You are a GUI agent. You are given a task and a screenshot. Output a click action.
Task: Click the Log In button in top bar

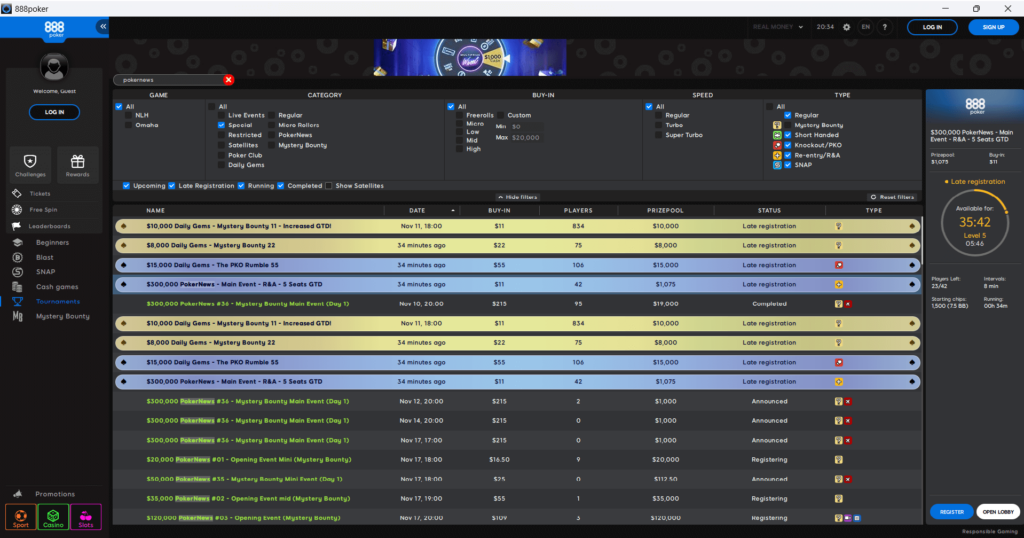932,27
